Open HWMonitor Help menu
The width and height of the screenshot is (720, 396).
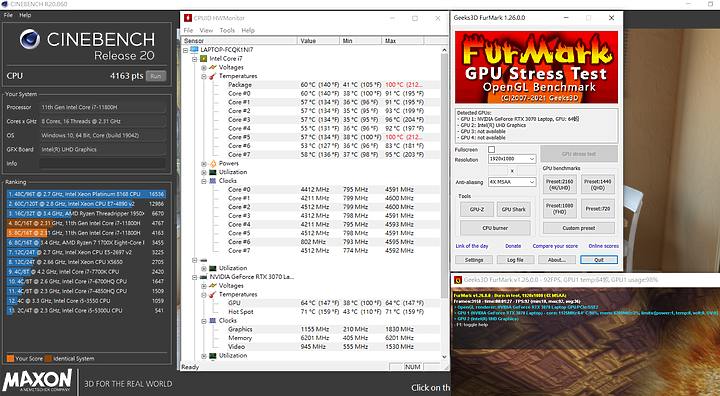click(248, 30)
